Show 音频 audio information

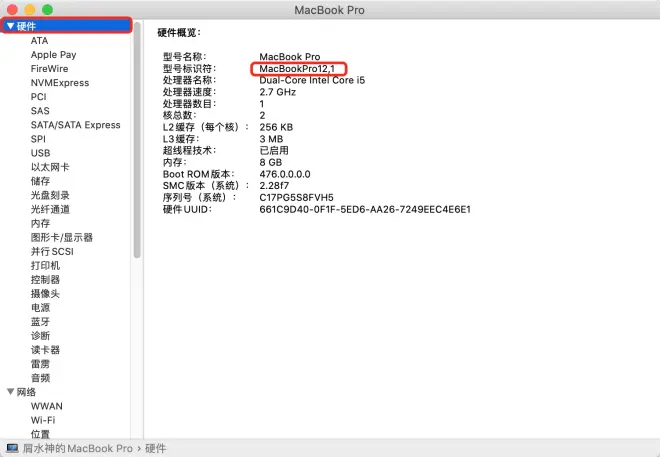(40, 378)
